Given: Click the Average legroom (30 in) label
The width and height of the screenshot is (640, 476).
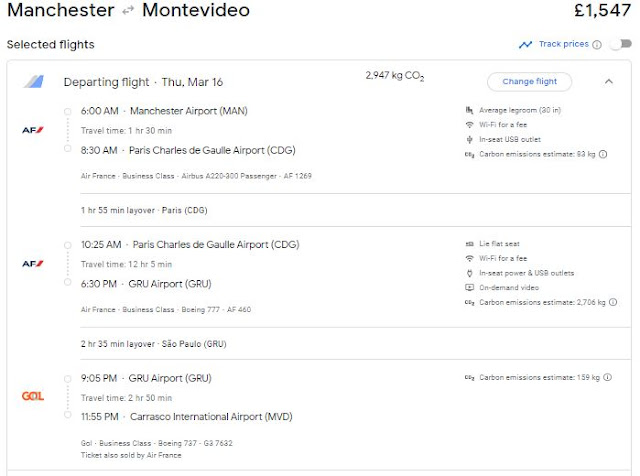Looking at the screenshot, I should point(520,110).
